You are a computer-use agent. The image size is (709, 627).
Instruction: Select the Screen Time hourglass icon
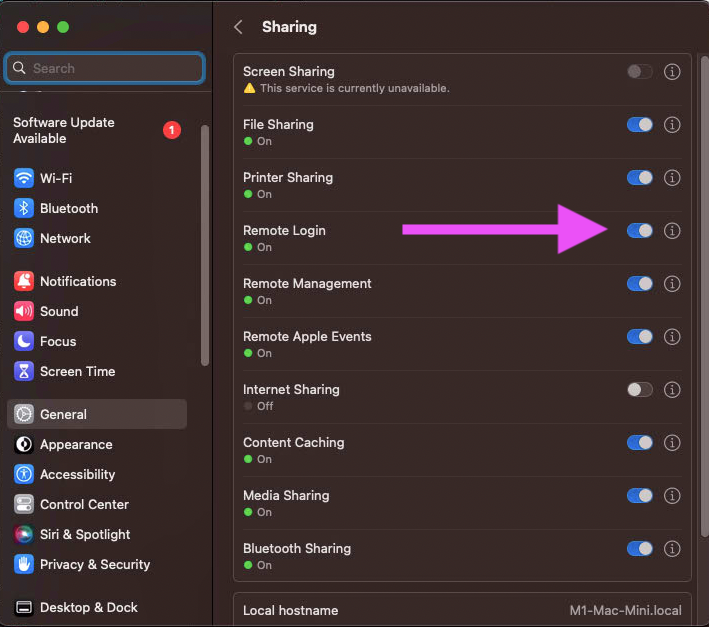point(24,371)
